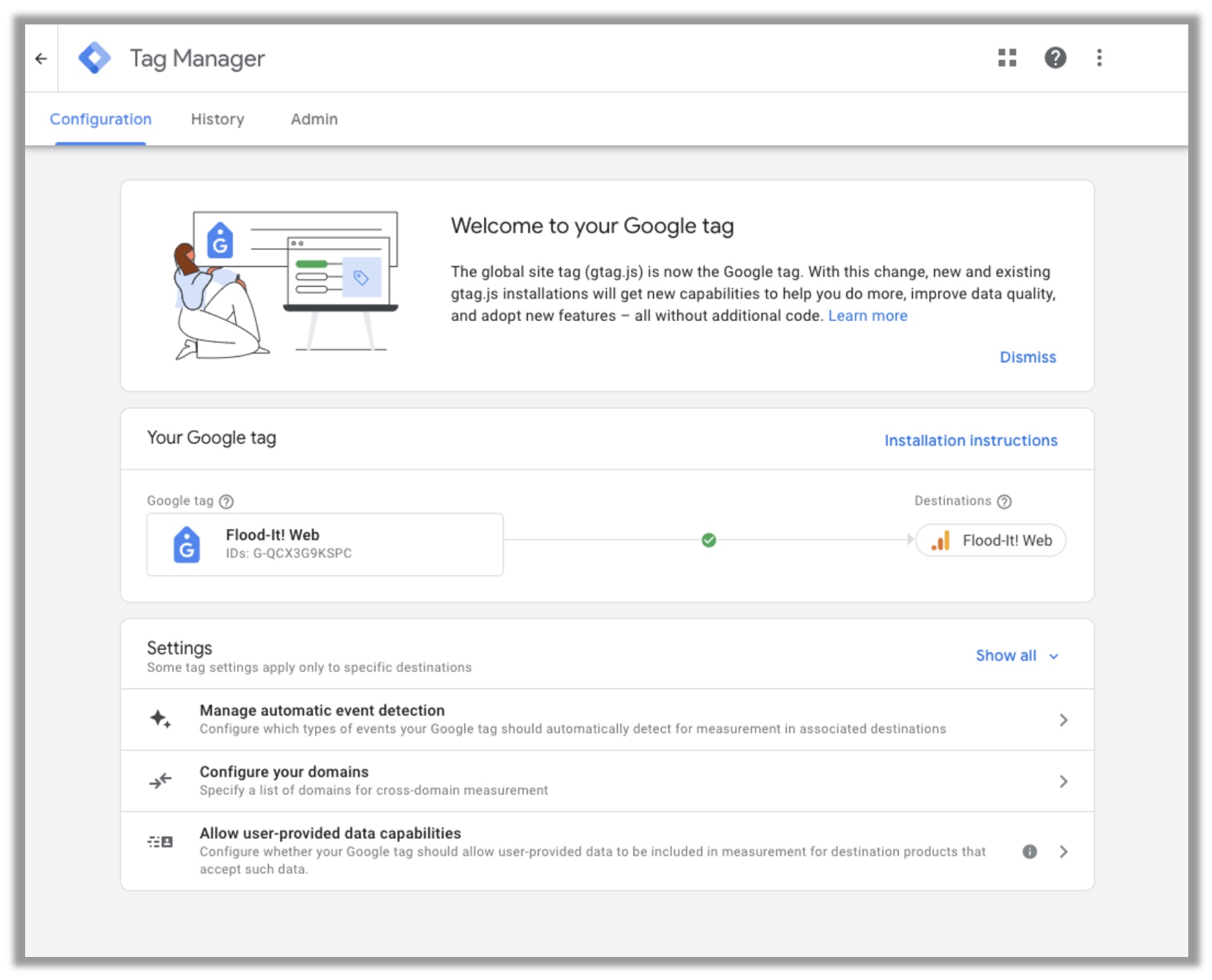Dismiss the welcome banner

tap(1028, 357)
